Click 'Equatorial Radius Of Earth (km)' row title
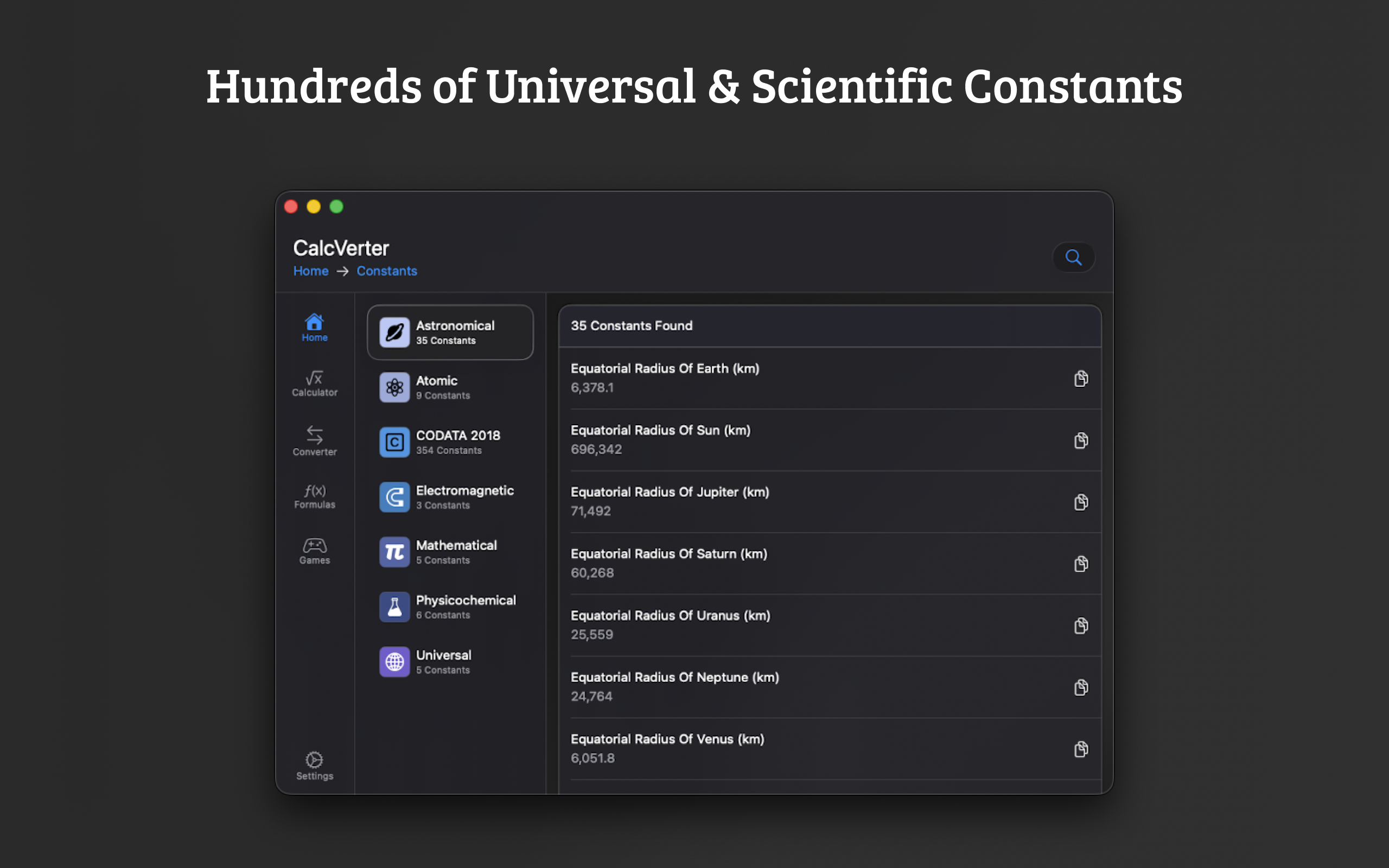This screenshot has height=868, width=1389. pyautogui.click(x=665, y=368)
